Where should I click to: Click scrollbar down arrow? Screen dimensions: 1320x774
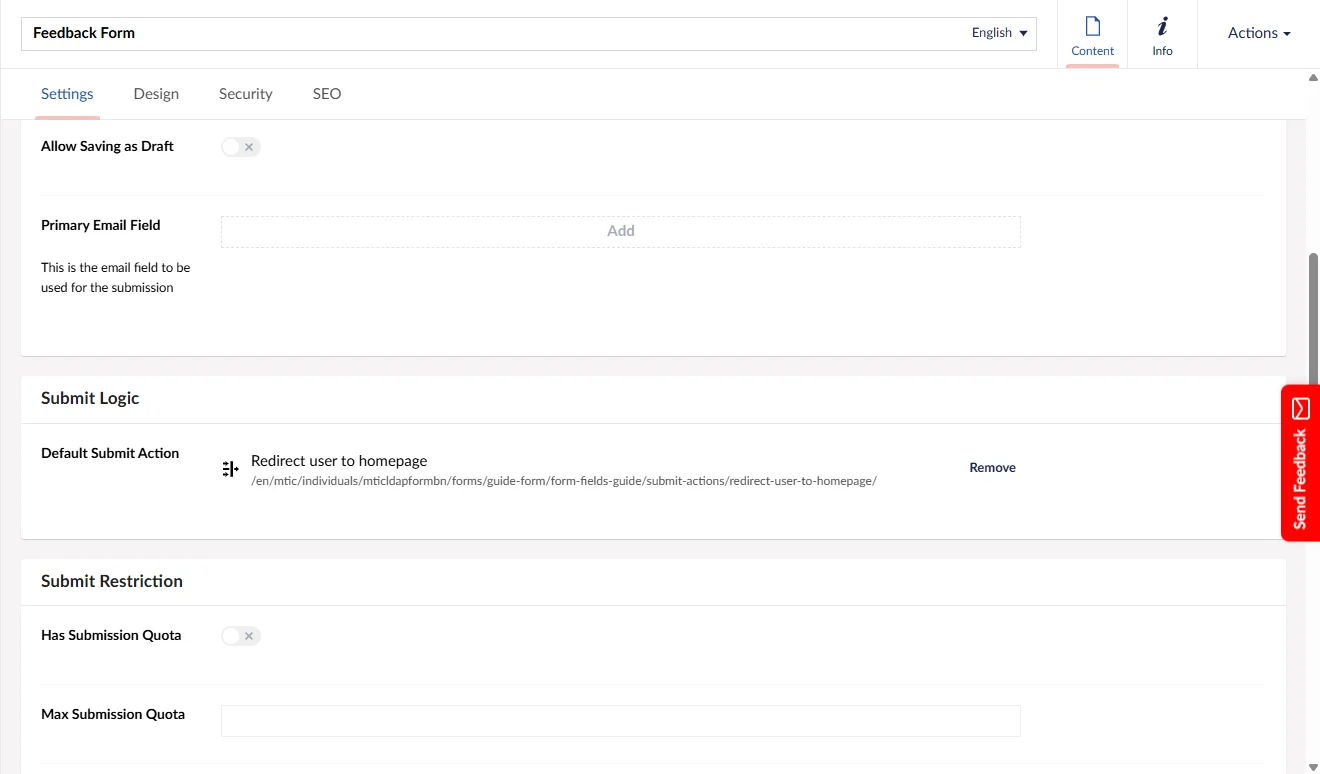click(x=1313, y=766)
